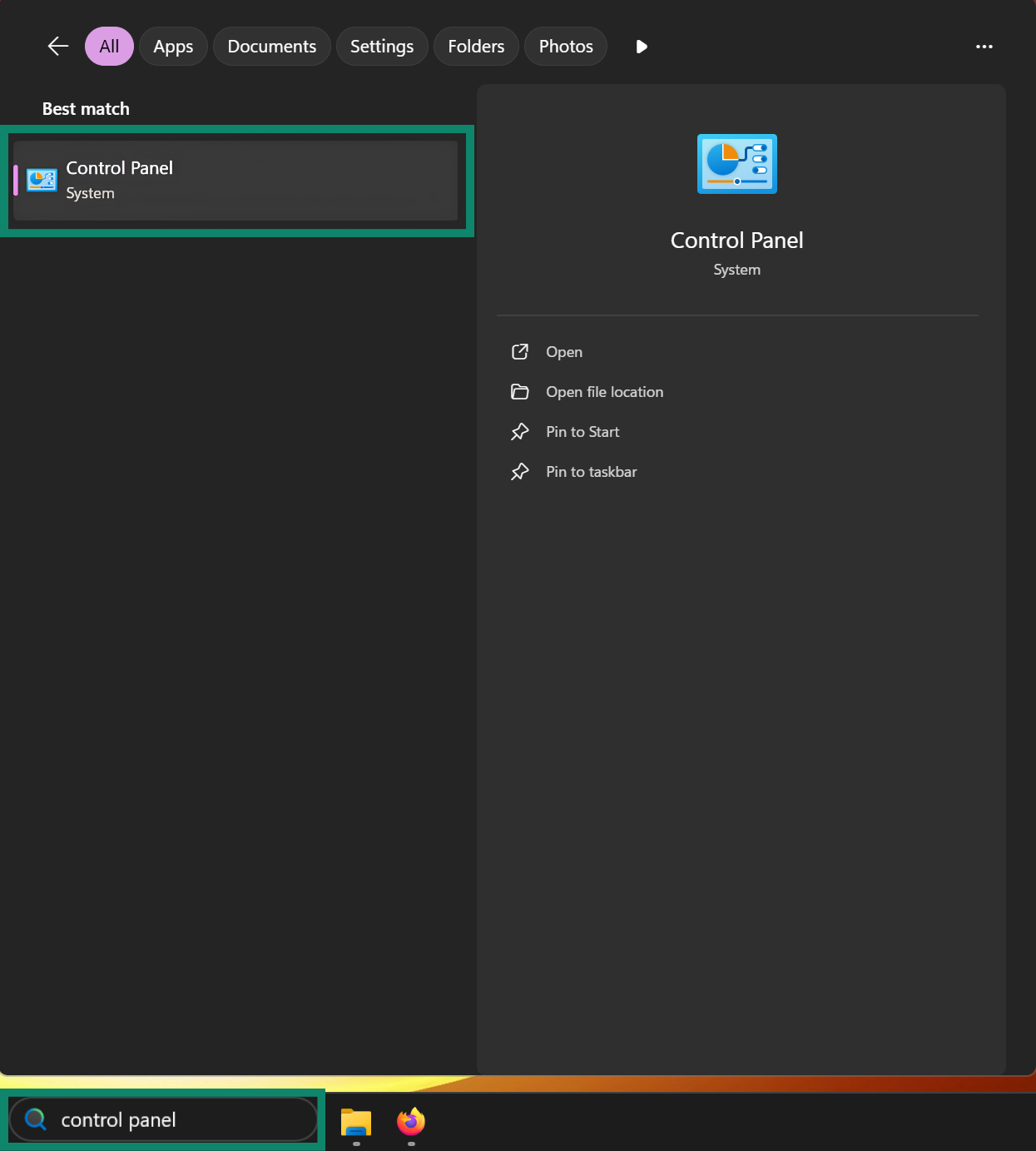Show more filter categories arrow
1036x1151 pixels.
[x=642, y=47]
